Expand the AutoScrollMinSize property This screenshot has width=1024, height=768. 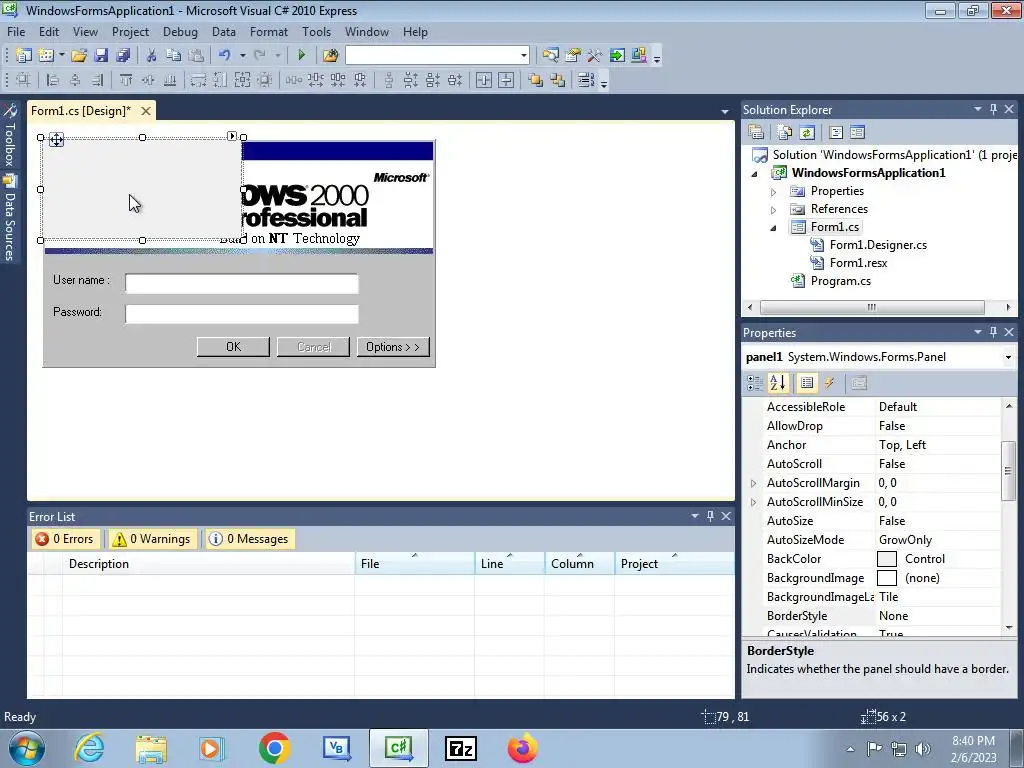pos(753,502)
